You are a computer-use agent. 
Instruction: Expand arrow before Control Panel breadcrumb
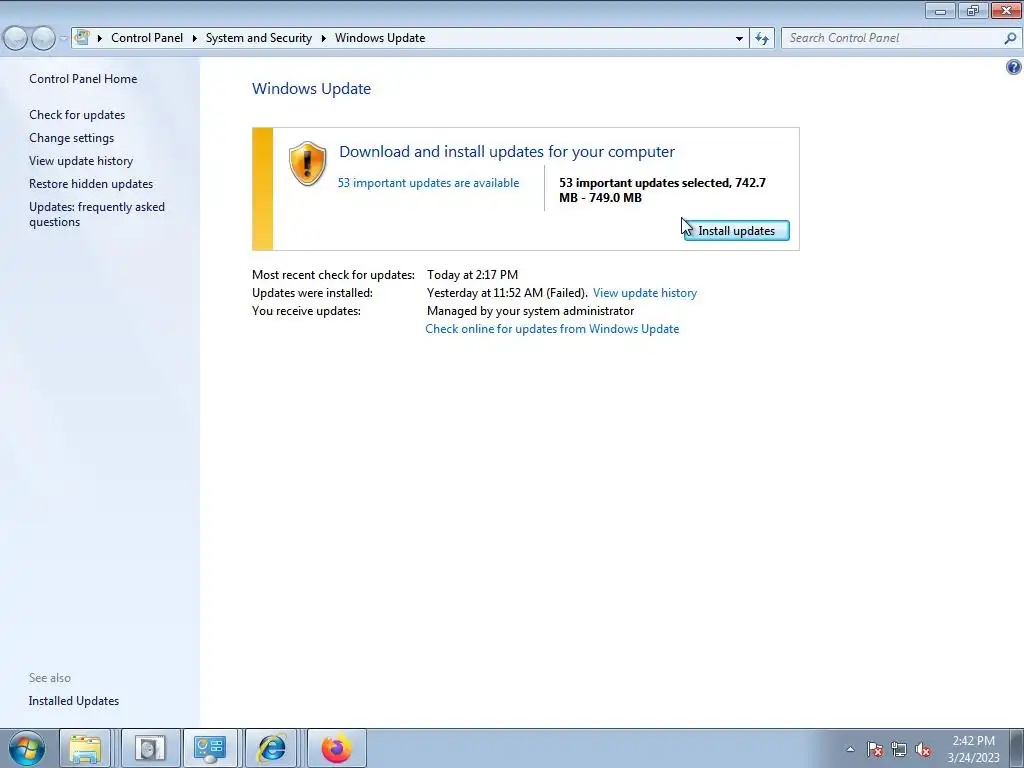pos(100,39)
